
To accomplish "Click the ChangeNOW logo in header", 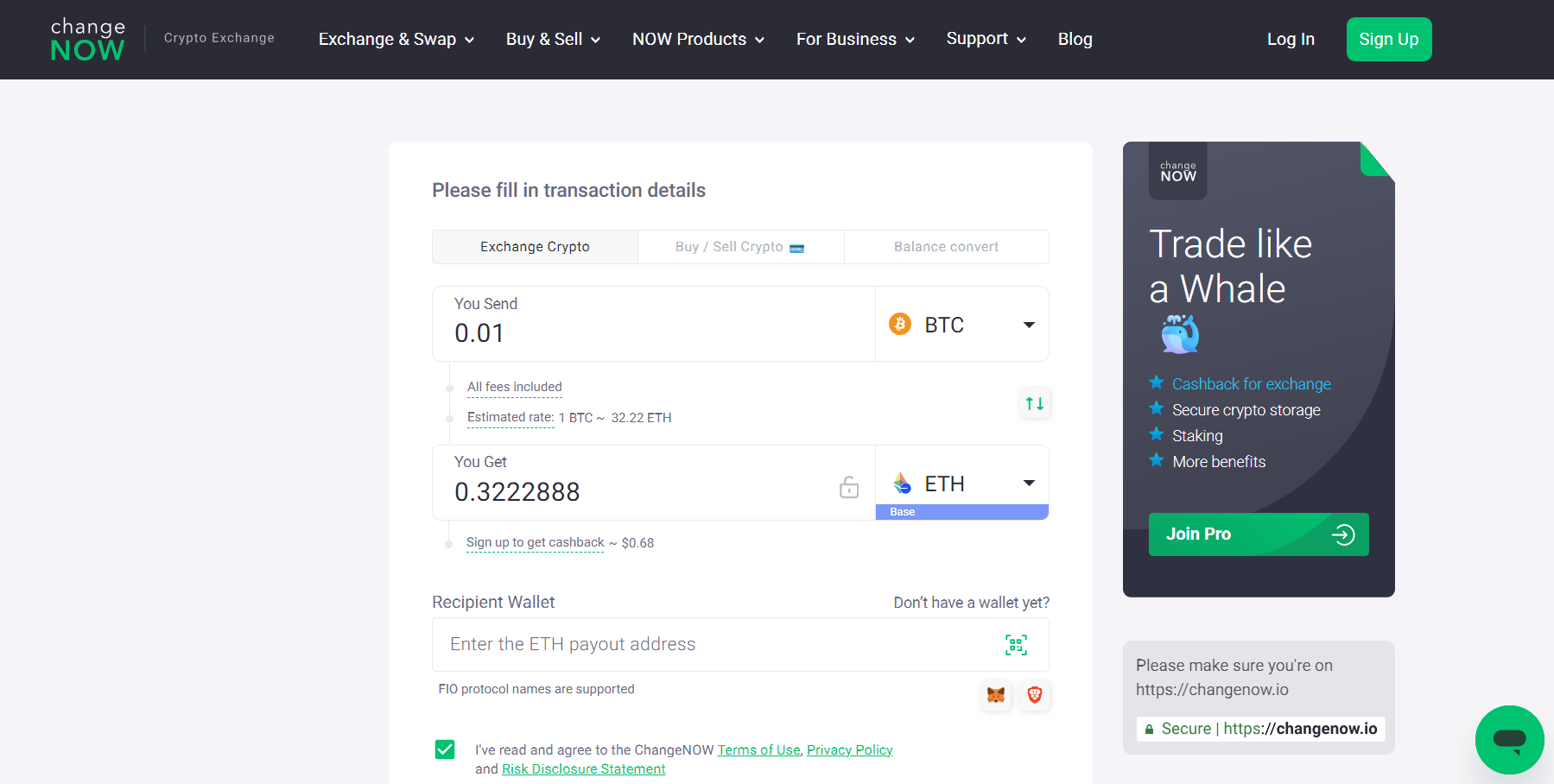I will (x=87, y=40).
